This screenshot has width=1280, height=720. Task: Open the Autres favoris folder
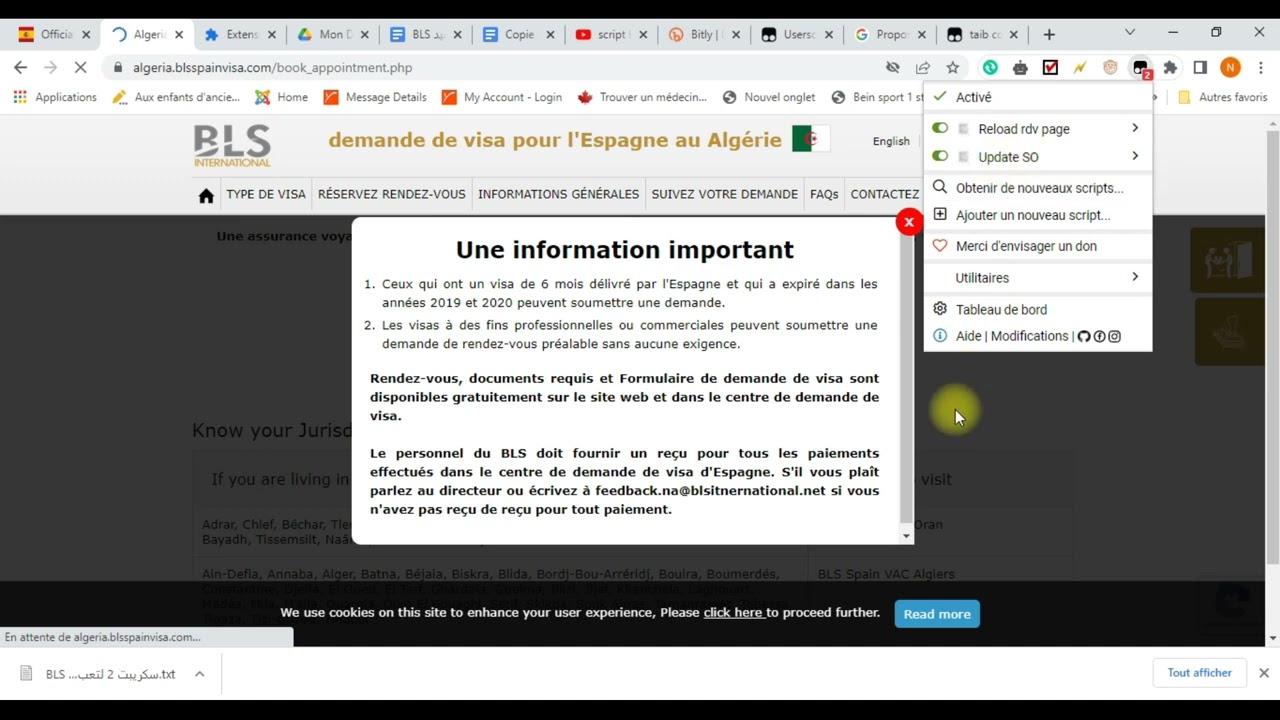(x=1223, y=97)
